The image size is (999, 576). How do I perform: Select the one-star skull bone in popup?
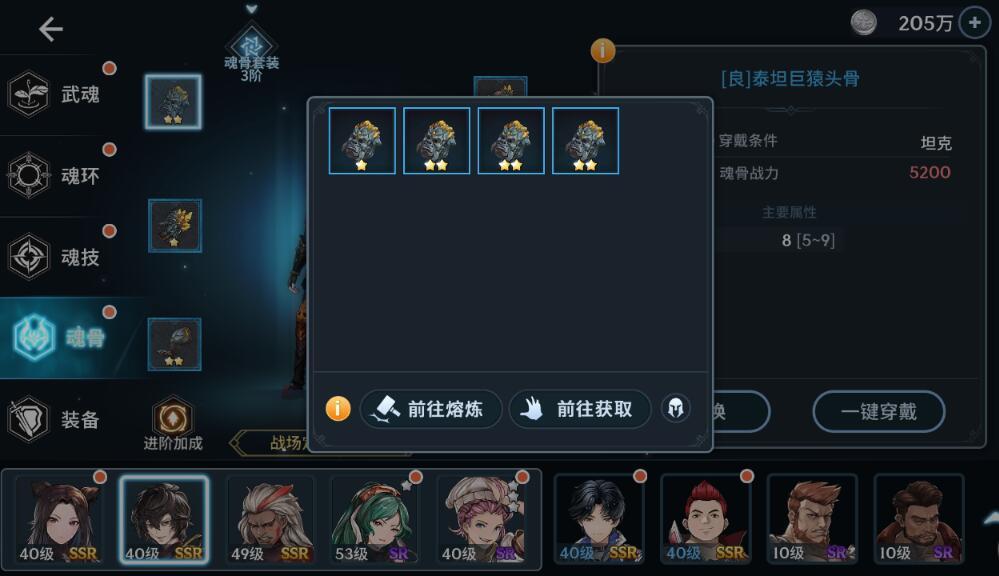(x=362, y=141)
